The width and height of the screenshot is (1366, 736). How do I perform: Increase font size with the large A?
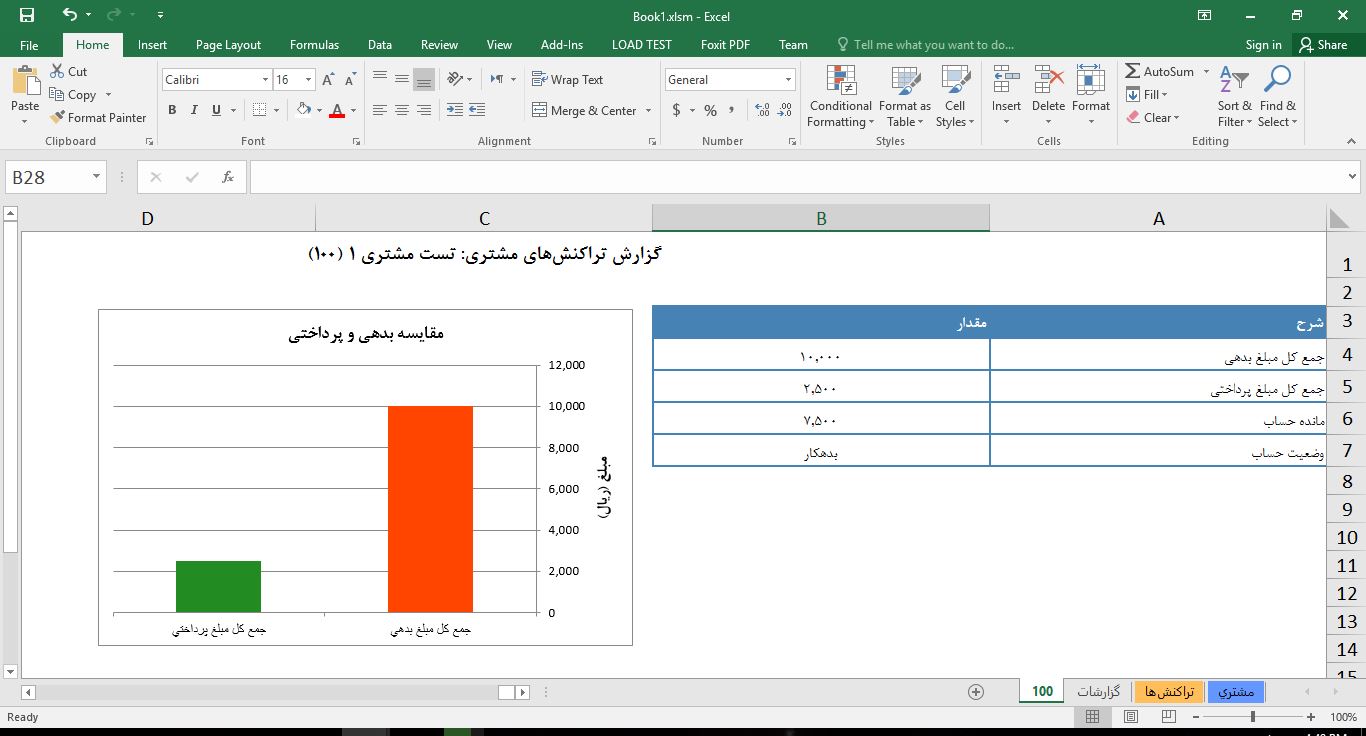(x=328, y=80)
